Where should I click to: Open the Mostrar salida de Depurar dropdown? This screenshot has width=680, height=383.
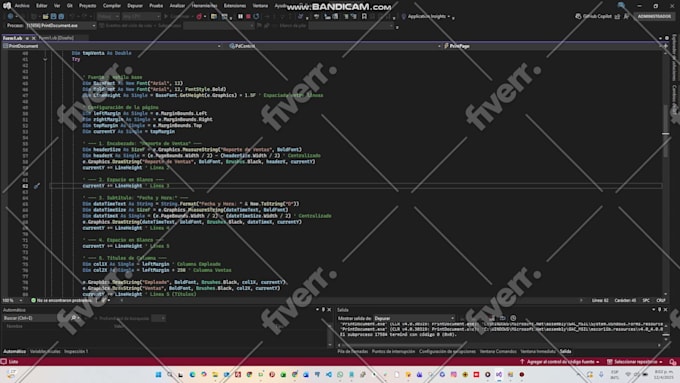click(414, 318)
